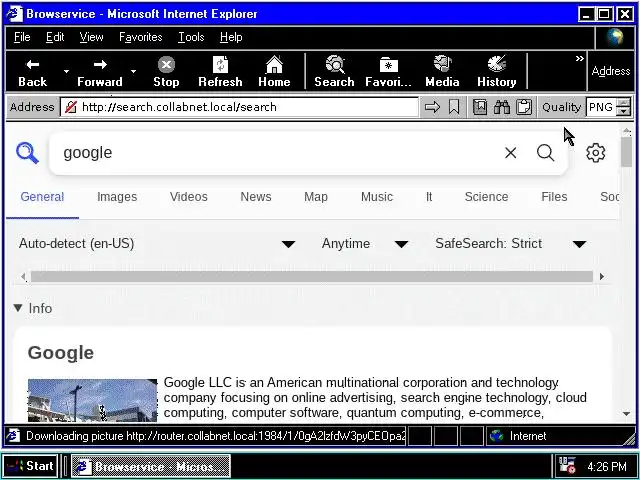Open the Tools menu
640x480 pixels.
191,37
